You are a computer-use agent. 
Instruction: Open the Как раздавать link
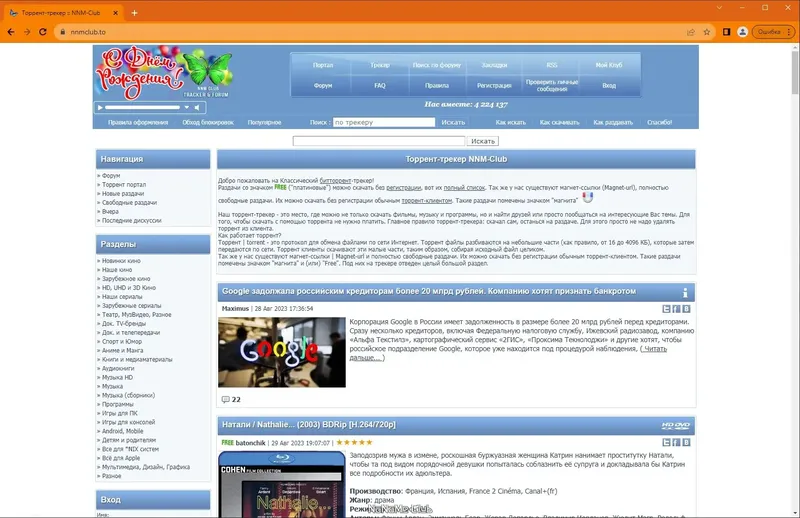[x=613, y=122]
